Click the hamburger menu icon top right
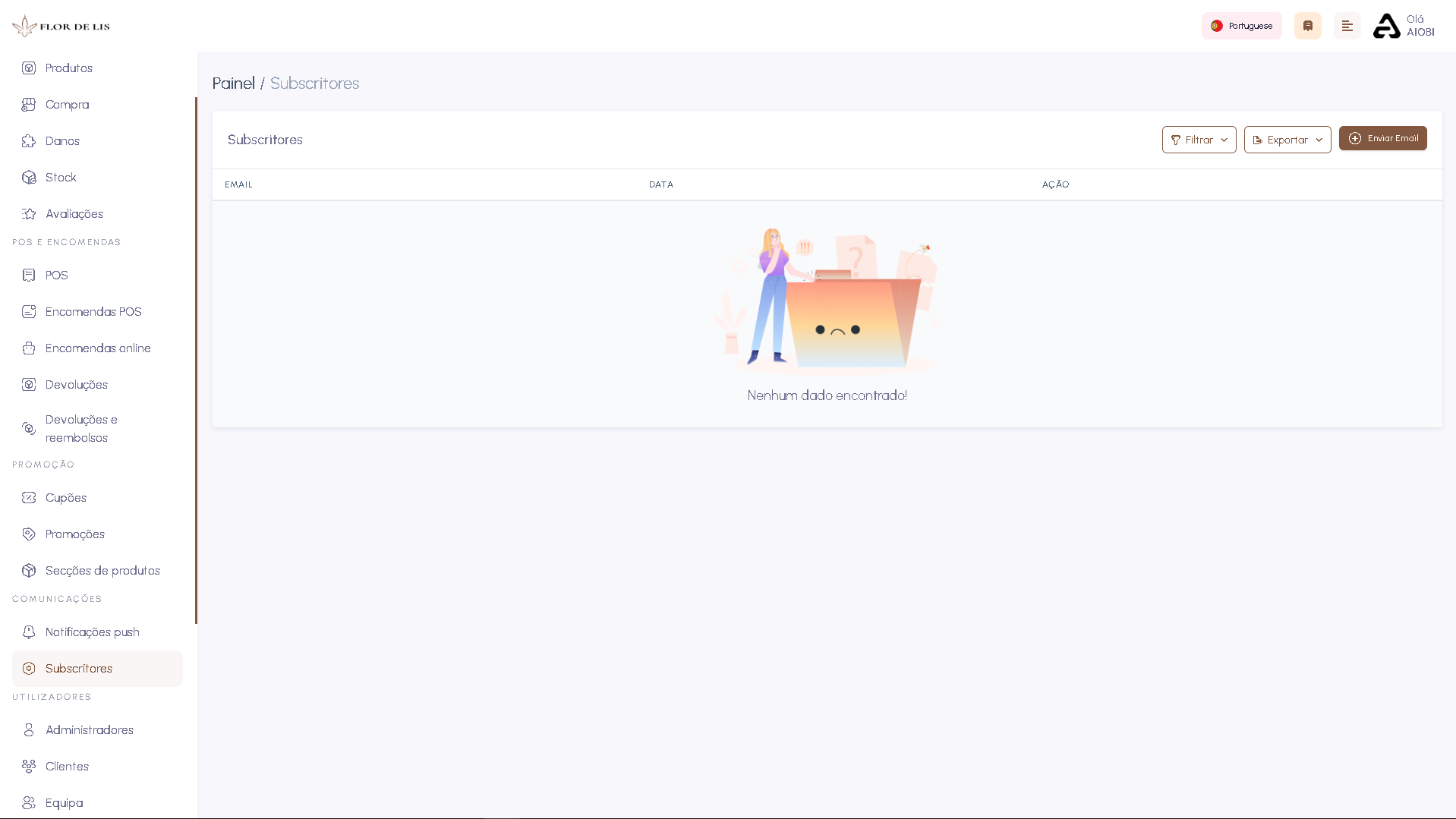This screenshot has width=1456, height=819. click(x=1347, y=25)
